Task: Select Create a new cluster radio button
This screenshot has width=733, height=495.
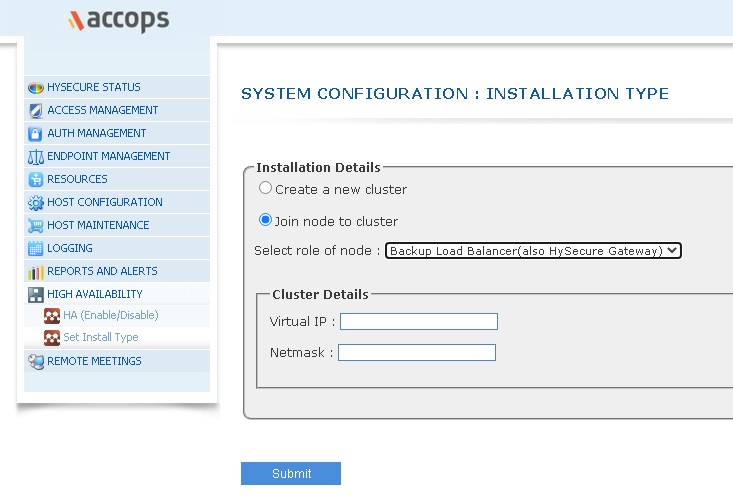Action: (265, 188)
